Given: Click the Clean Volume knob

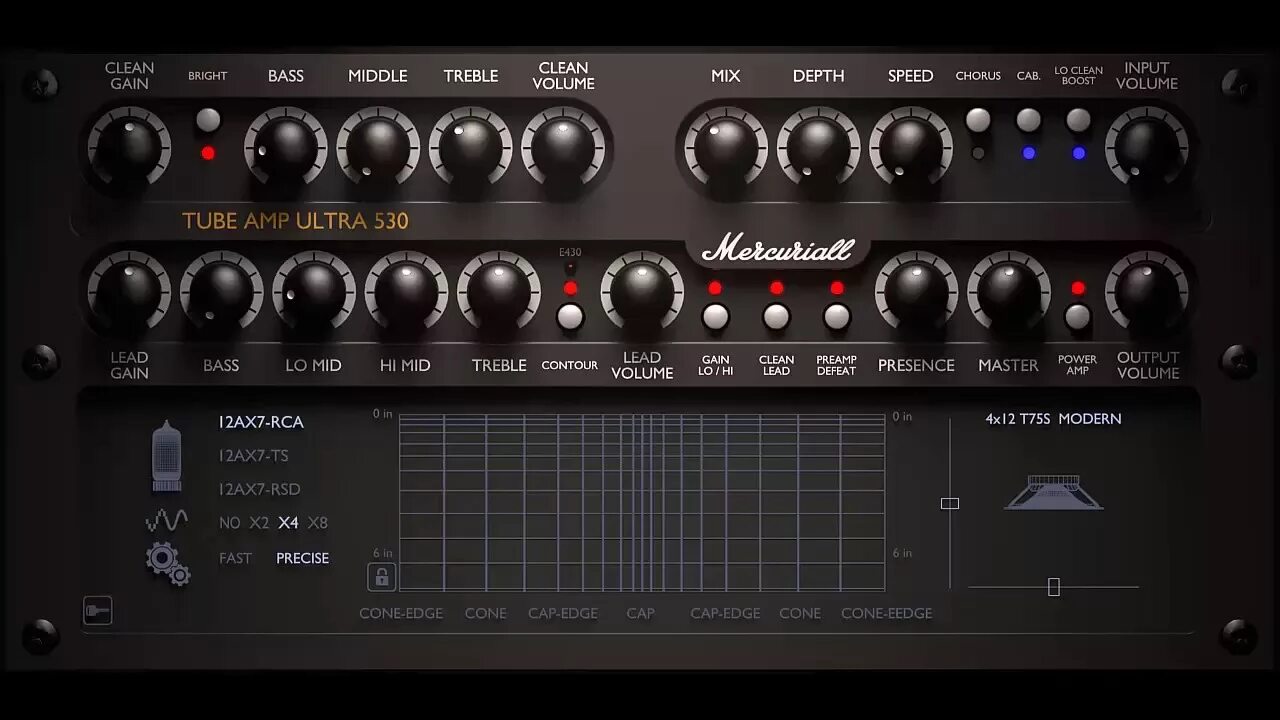Looking at the screenshot, I should click(x=563, y=148).
